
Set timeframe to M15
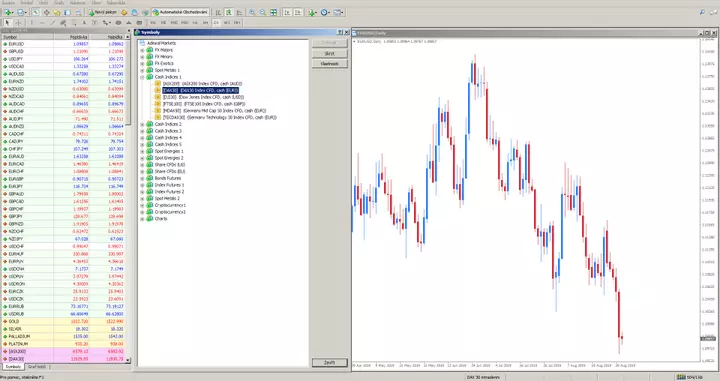pos(174,22)
